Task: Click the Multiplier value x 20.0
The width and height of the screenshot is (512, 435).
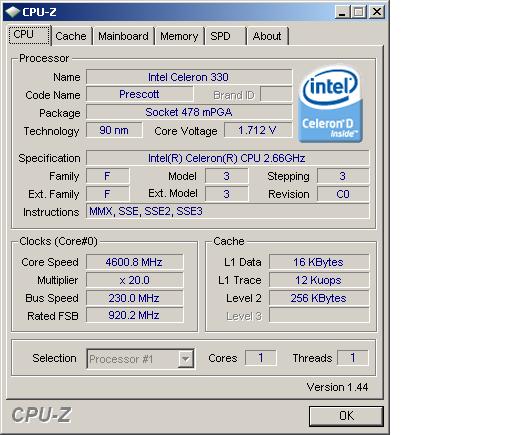Action: (134, 280)
